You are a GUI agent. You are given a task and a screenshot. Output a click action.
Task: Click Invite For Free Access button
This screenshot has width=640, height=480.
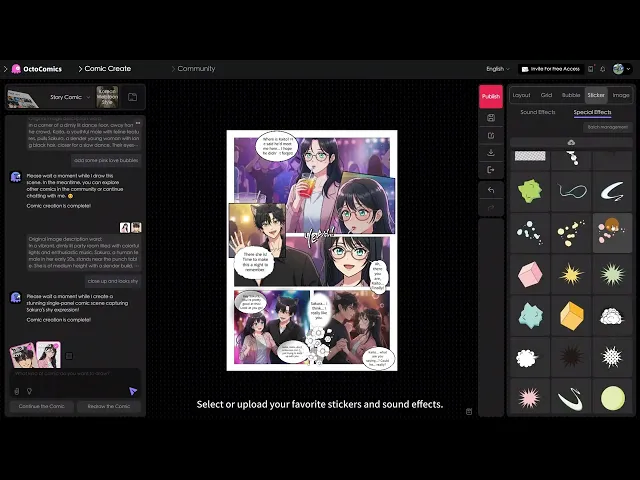click(551, 69)
